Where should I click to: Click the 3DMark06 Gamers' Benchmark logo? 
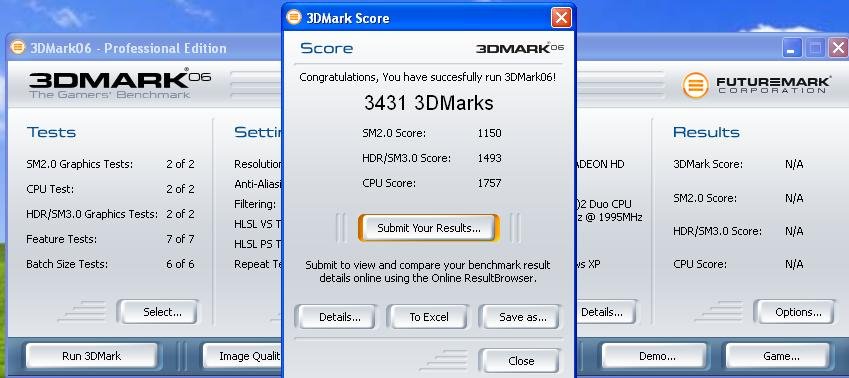click(120, 83)
